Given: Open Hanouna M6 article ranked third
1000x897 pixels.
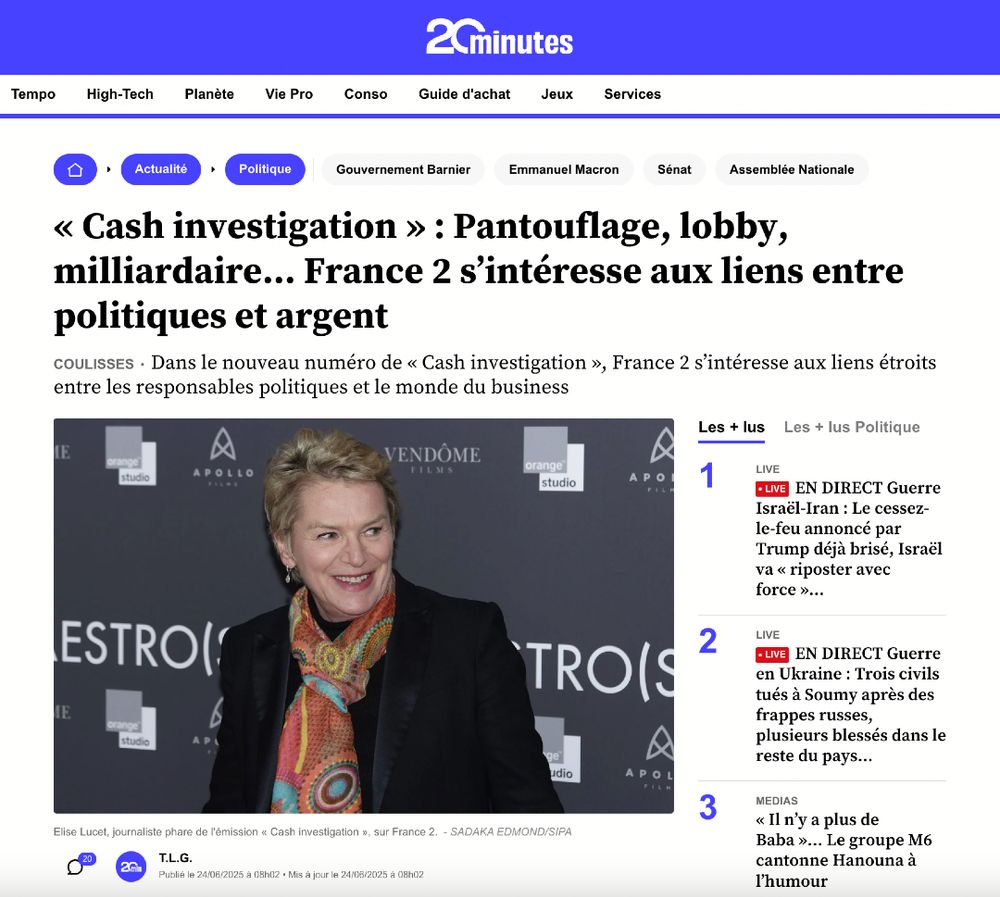Looking at the screenshot, I should pyautogui.click(x=844, y=850).
